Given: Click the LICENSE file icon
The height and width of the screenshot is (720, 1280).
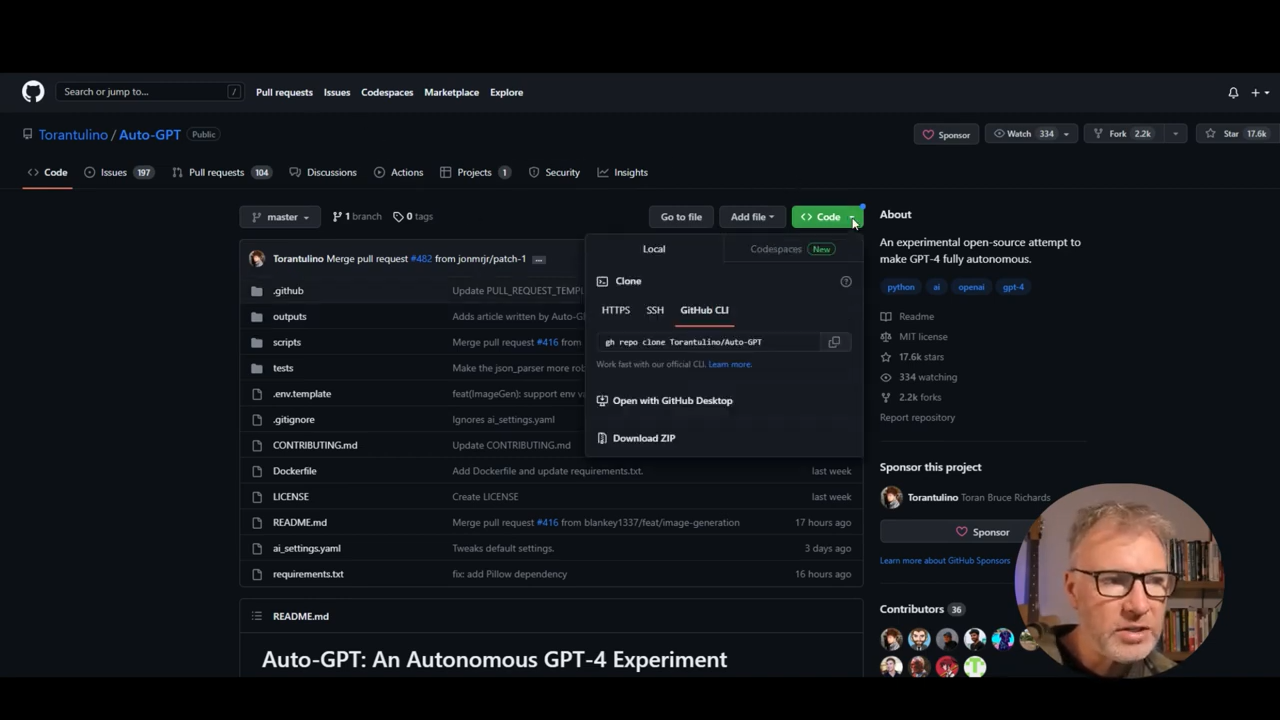Looking at the screenshot, I should pyautogui.click(x=257, y=497).
